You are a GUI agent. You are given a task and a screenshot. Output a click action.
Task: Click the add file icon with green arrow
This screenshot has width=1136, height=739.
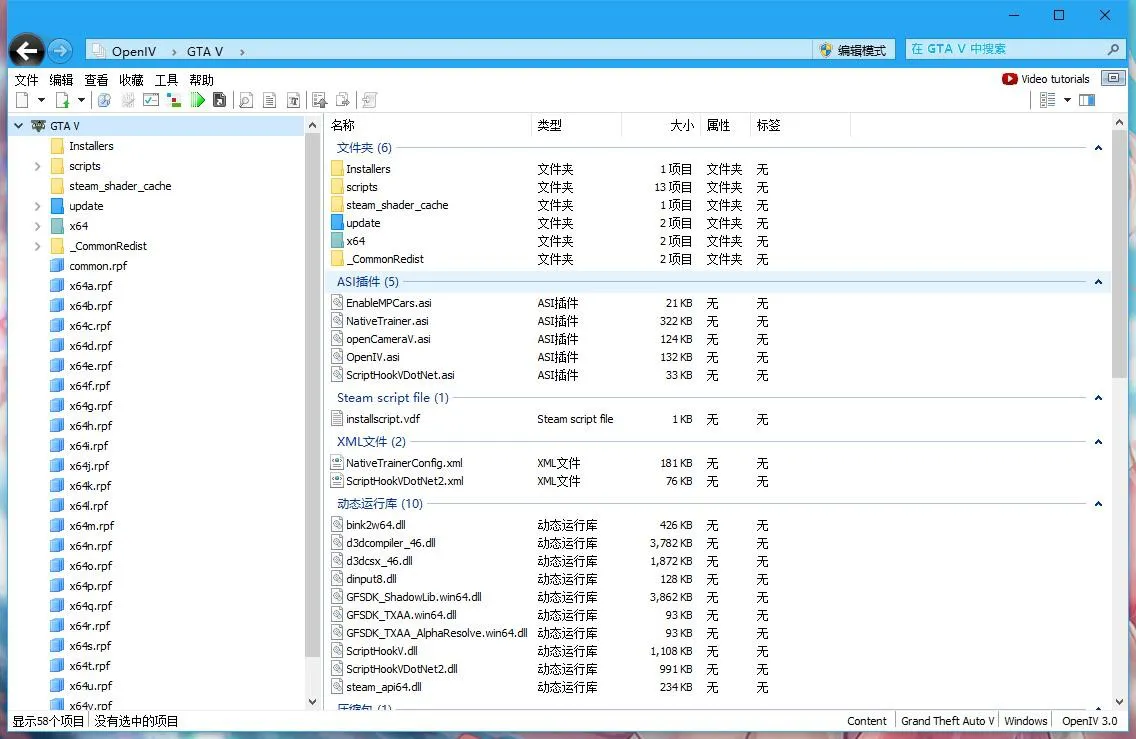click(x=62, y=100)
